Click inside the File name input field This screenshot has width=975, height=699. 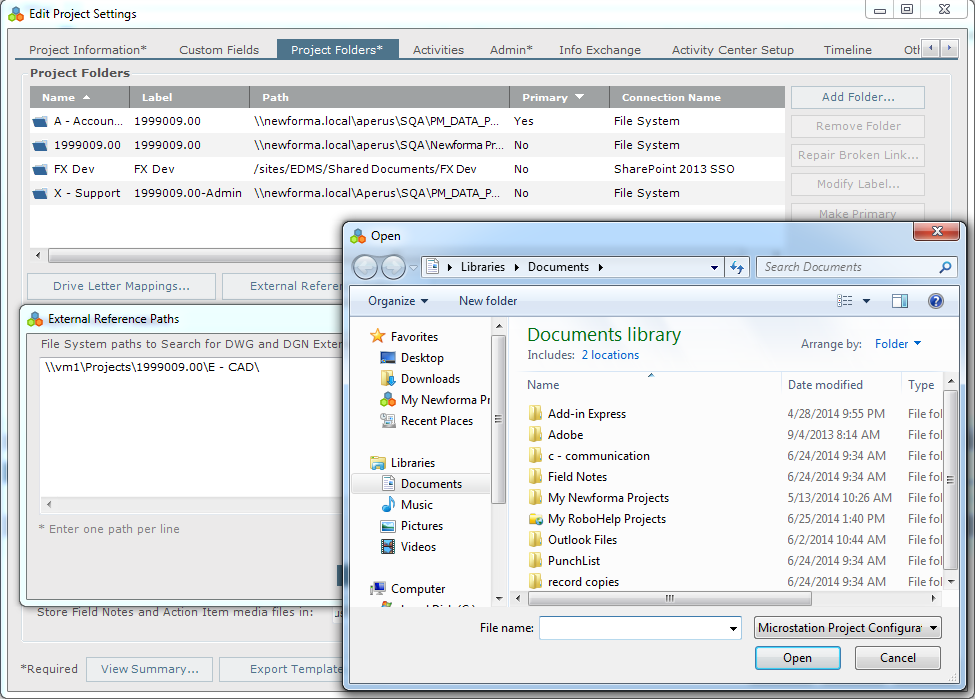[633, 628]
